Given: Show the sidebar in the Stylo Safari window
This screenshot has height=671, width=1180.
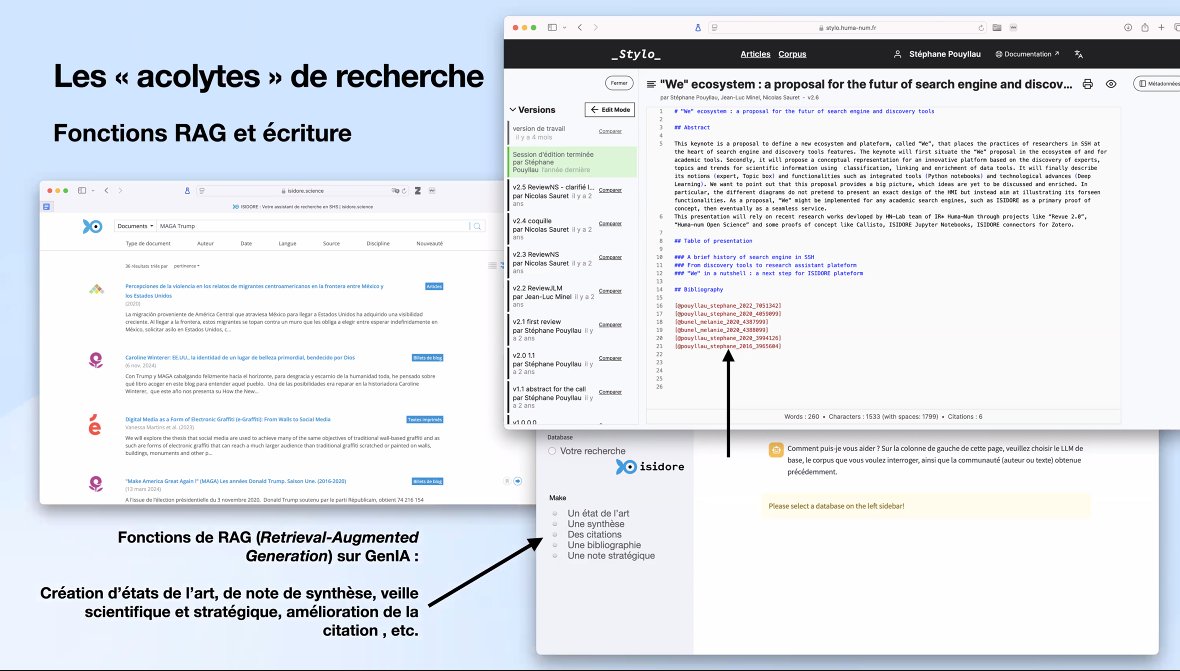Looking at the screenshot, I should click(x=552, y=27).
